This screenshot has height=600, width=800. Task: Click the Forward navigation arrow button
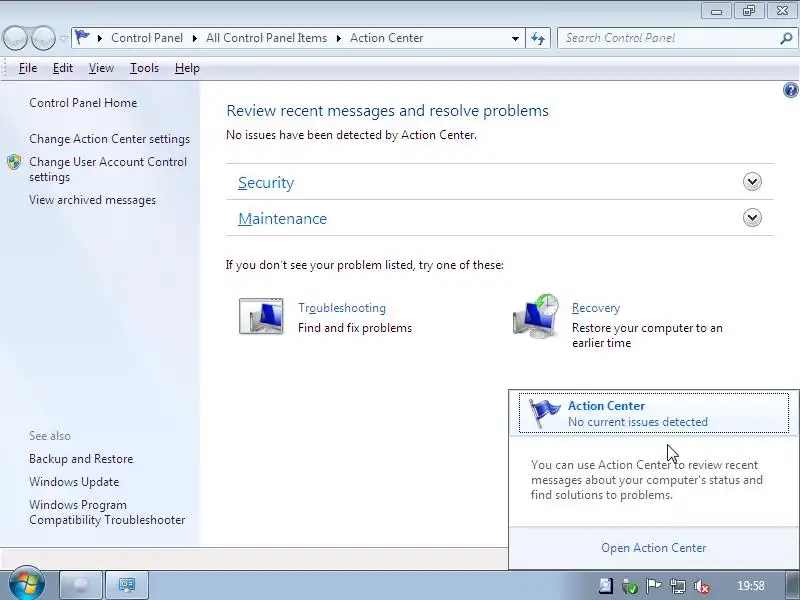coord(43,38)
